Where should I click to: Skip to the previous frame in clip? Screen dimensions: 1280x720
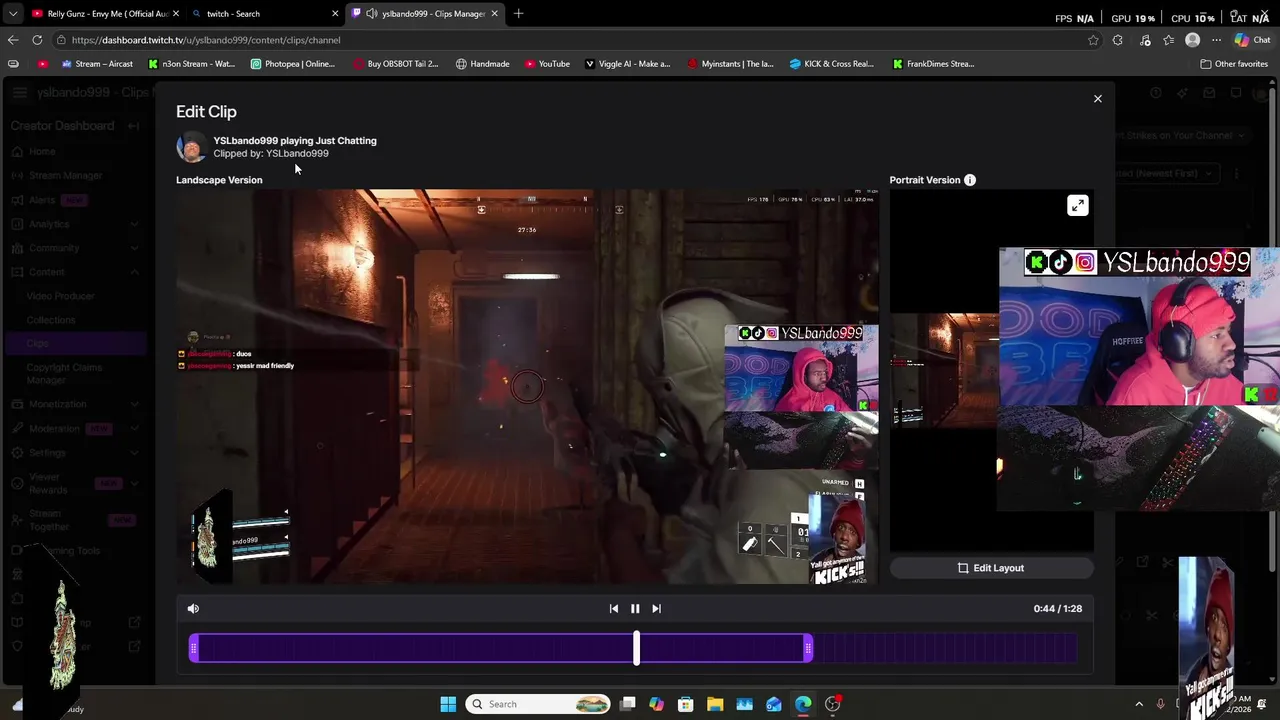coord(614,608)
